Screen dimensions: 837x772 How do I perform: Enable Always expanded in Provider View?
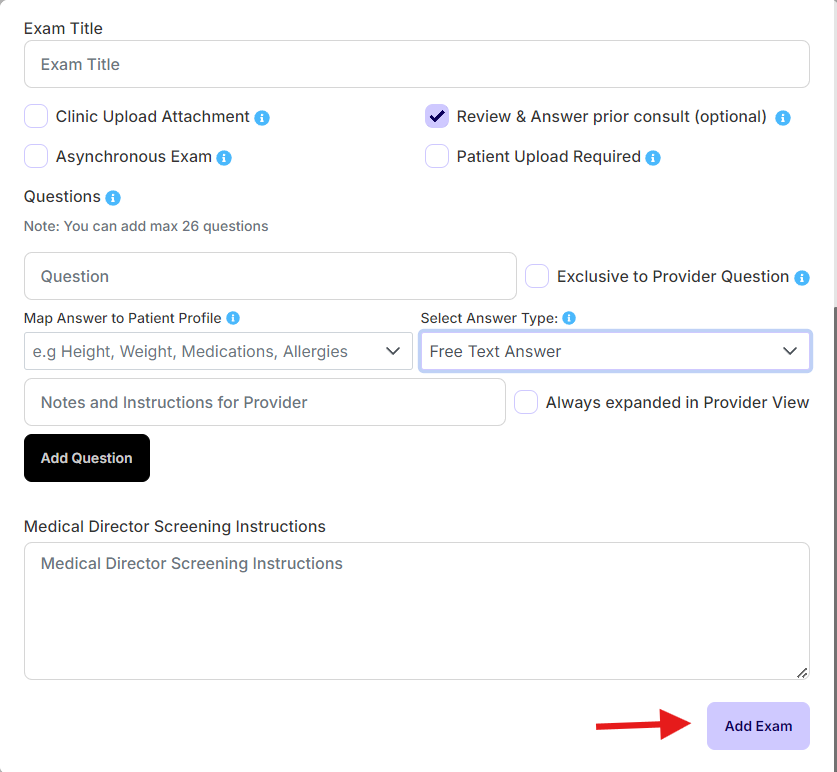click(525, 402)
